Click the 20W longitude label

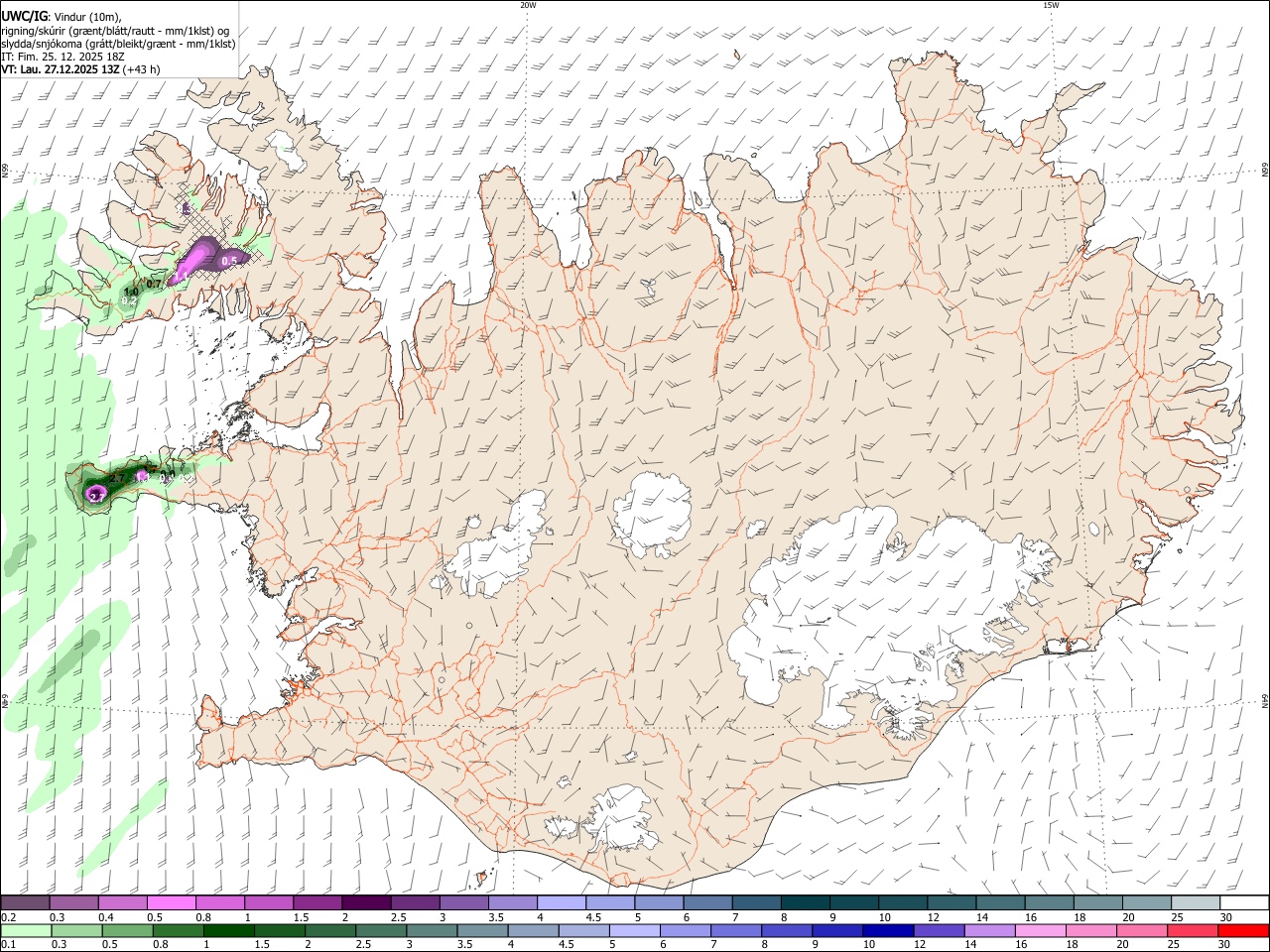pos(529,5)
